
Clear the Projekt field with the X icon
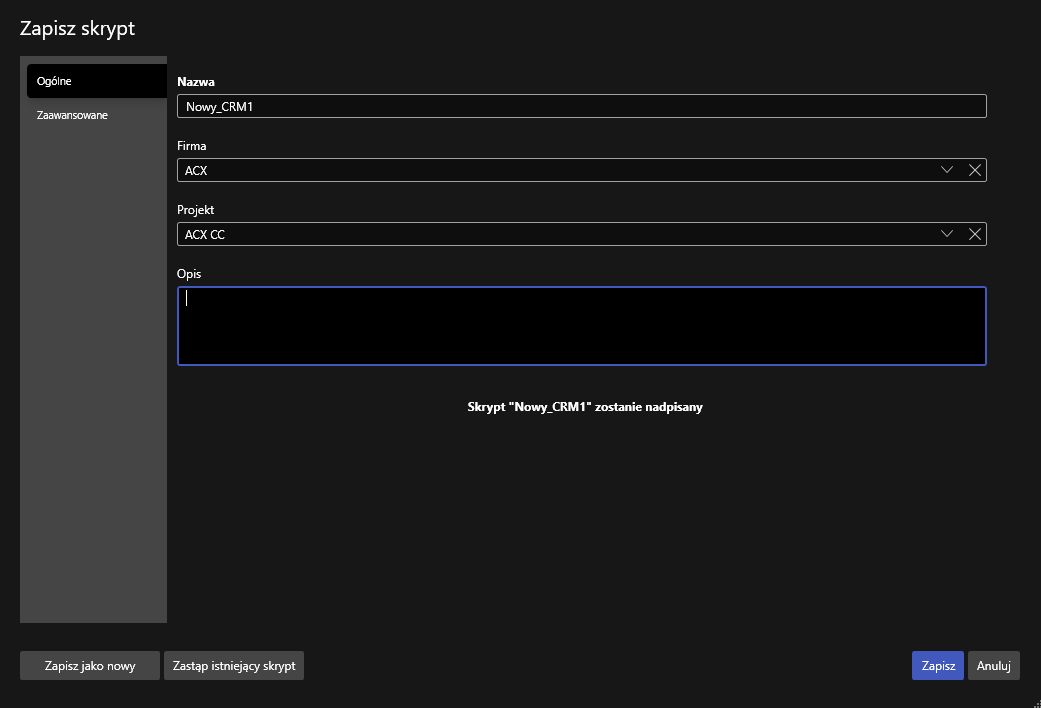point(975,234)
